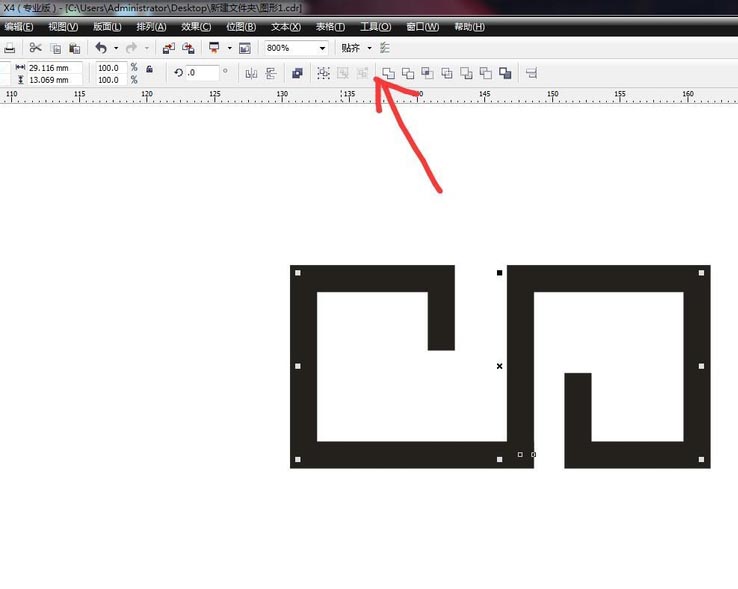
Task: Expand the redo history dropdown arrow
Action: click(x=146, y=48)
